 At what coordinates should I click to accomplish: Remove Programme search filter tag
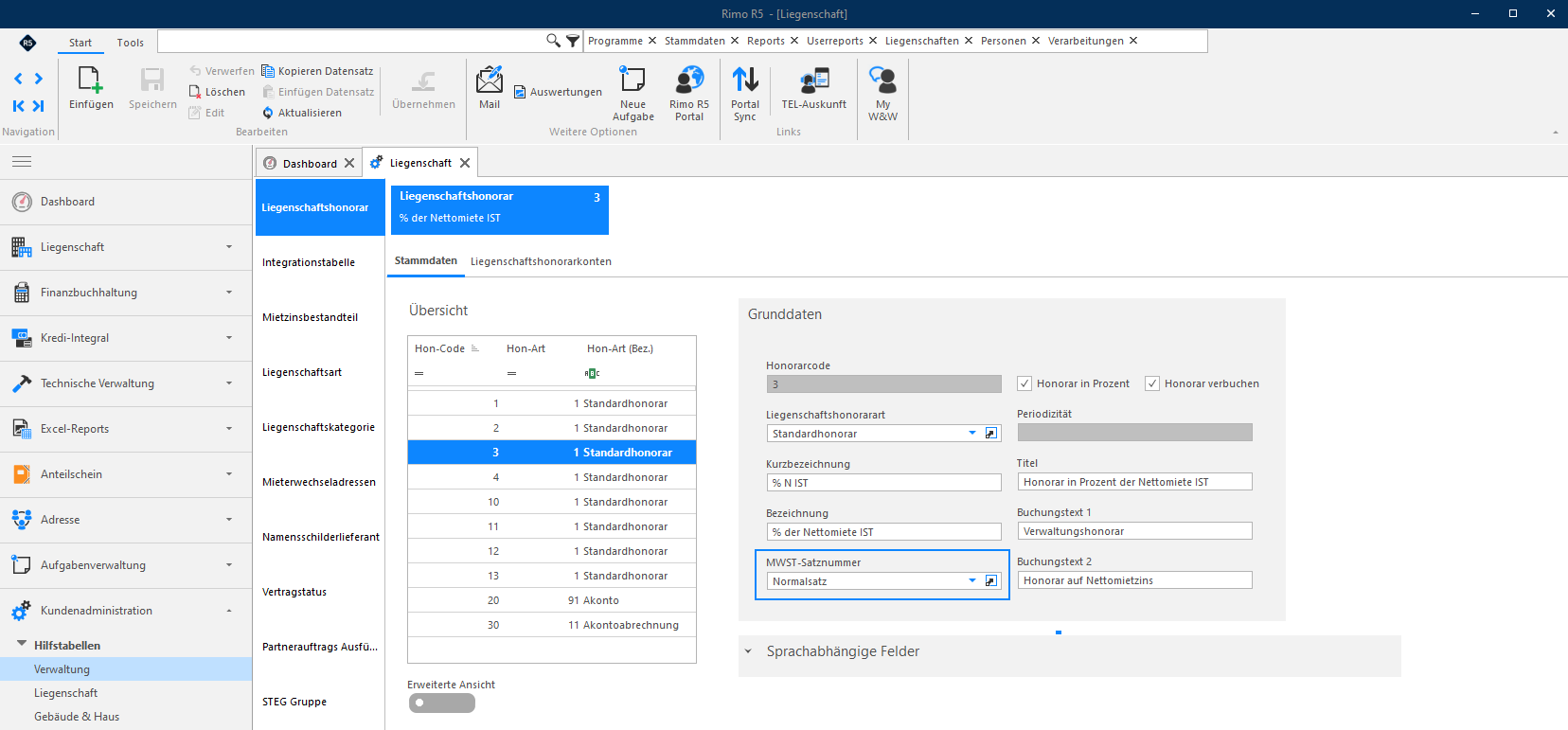pyautogui.click(x=651, y=41)
